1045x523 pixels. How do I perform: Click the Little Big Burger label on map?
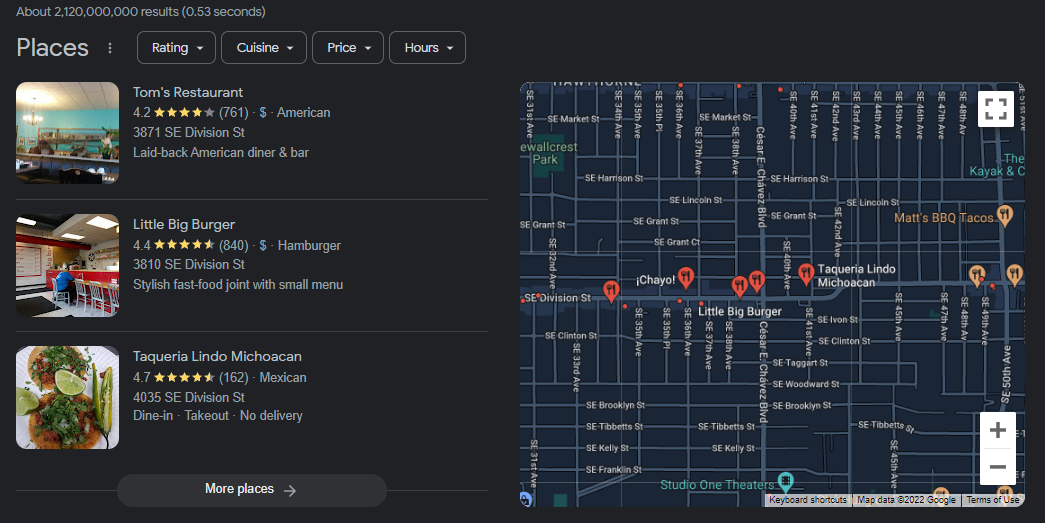pyautogui.click(x=740, y=311)
